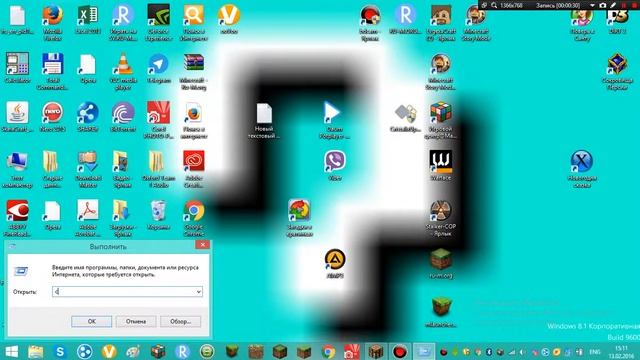
Task: Launch AIMP player desktop shortcut
Action: (335, 260)
